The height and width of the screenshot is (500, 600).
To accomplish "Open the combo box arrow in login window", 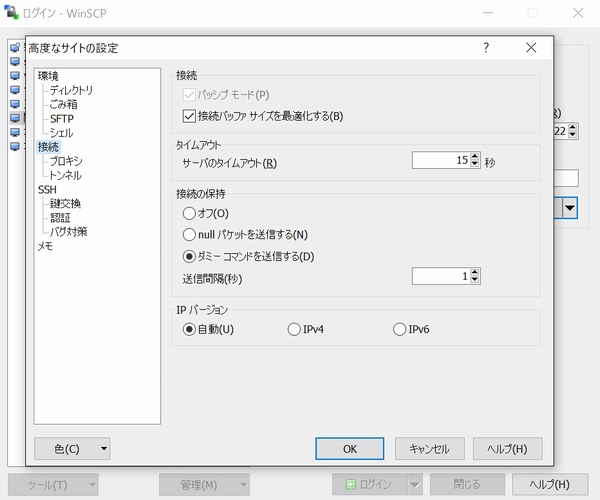I will click(x=570, y=208).
